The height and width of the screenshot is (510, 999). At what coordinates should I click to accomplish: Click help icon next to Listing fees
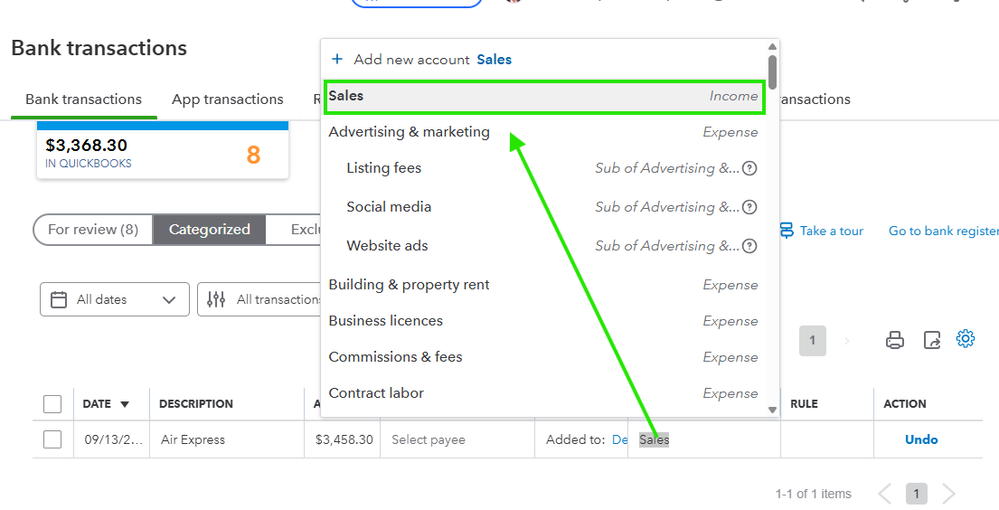pyautogui.click(x=750, y=168)
